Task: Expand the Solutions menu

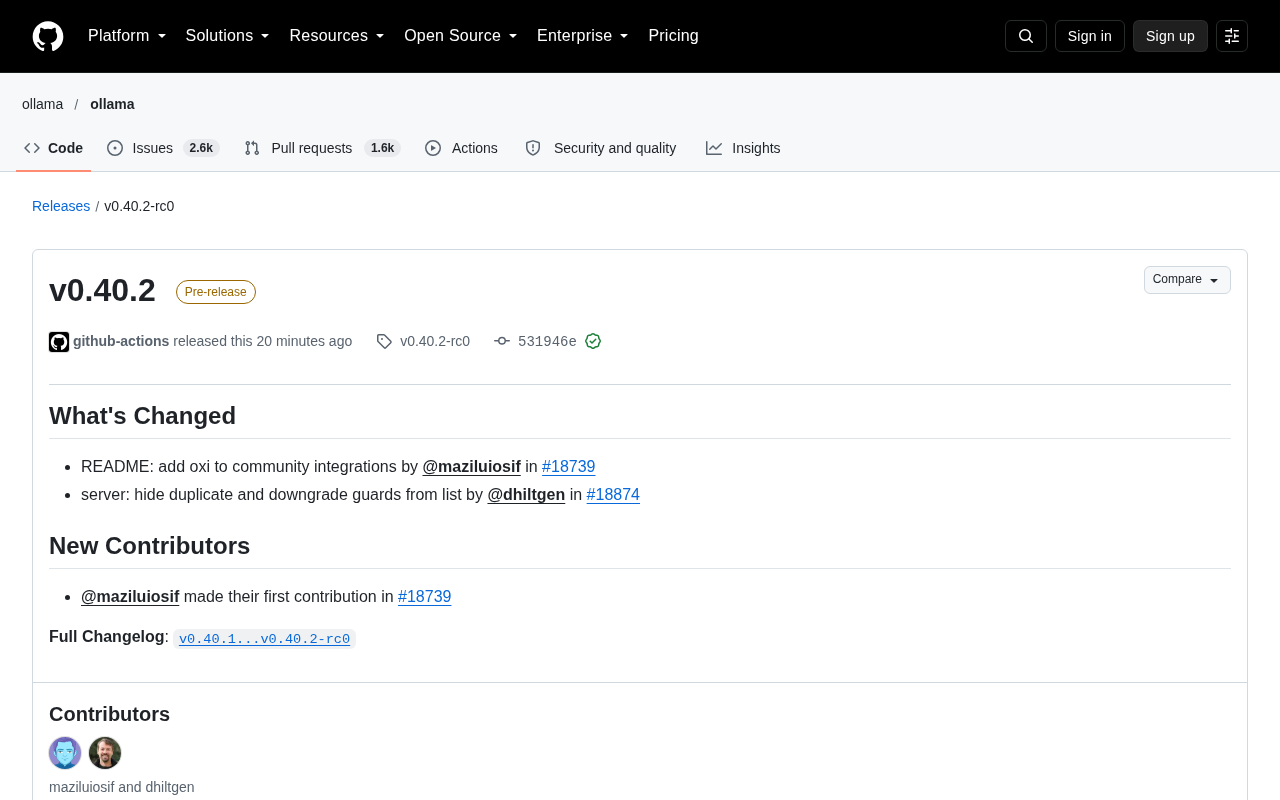Action: point(228,36)
